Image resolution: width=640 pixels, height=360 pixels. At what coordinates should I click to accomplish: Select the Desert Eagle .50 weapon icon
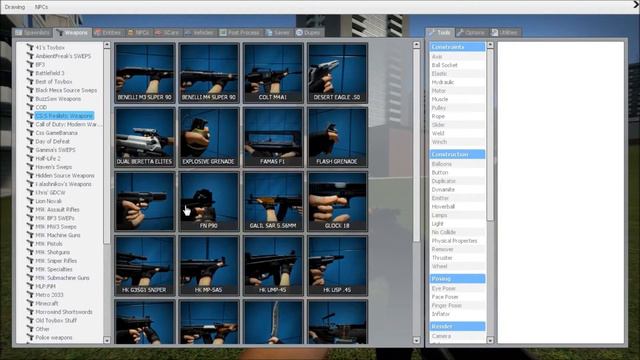click(337, 73)
